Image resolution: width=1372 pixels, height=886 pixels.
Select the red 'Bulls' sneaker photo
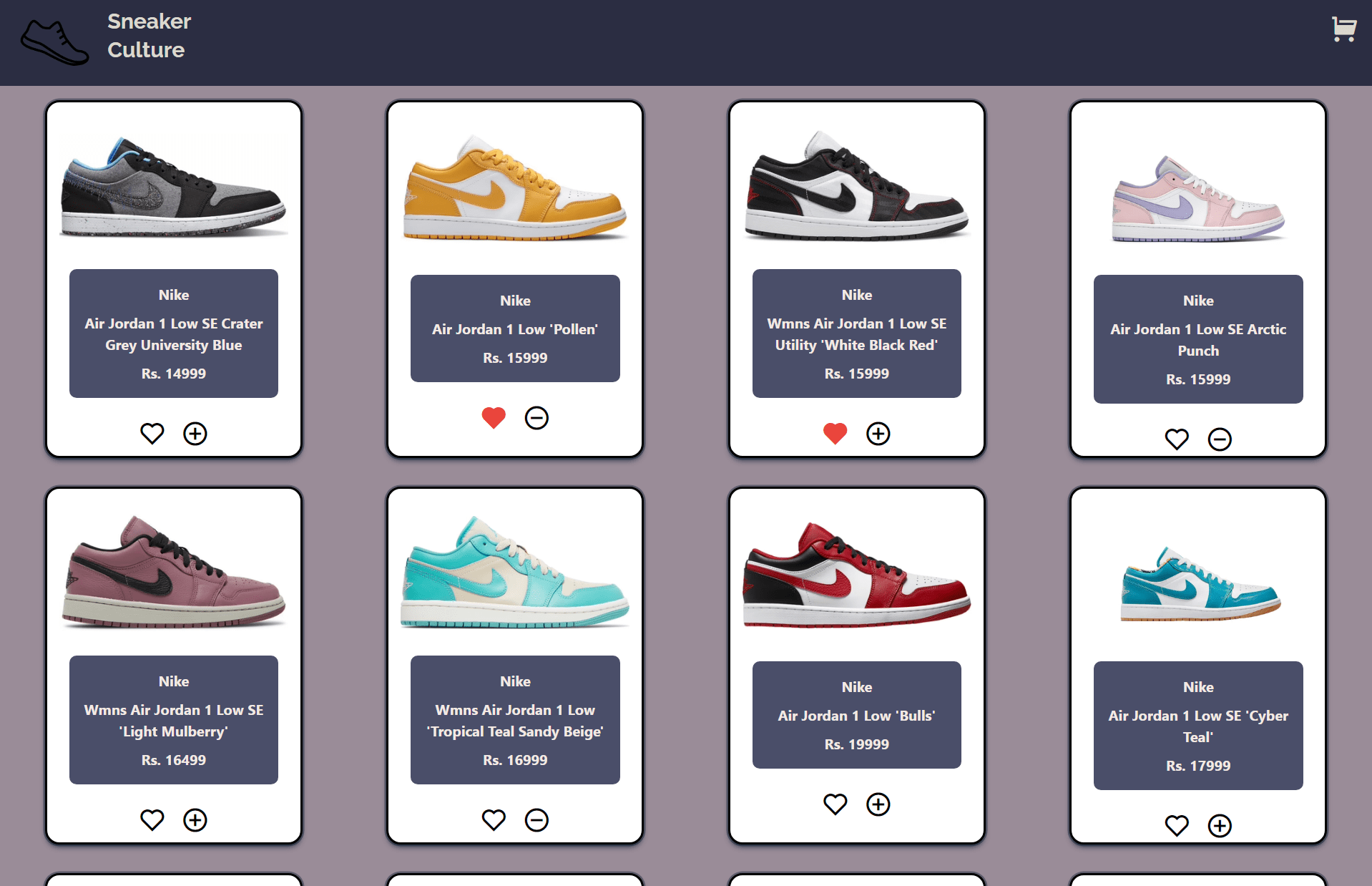click(x=856, y=574)
